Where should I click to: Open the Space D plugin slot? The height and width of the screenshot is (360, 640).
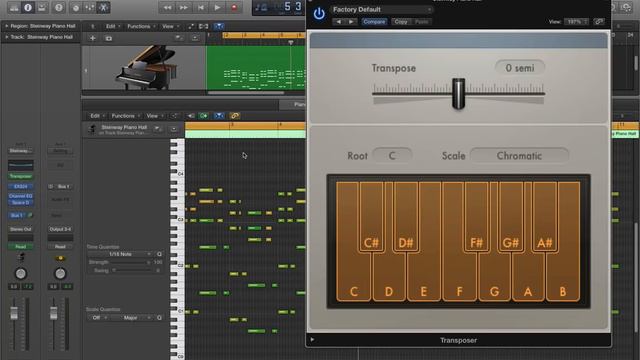(x=20, y=202)
